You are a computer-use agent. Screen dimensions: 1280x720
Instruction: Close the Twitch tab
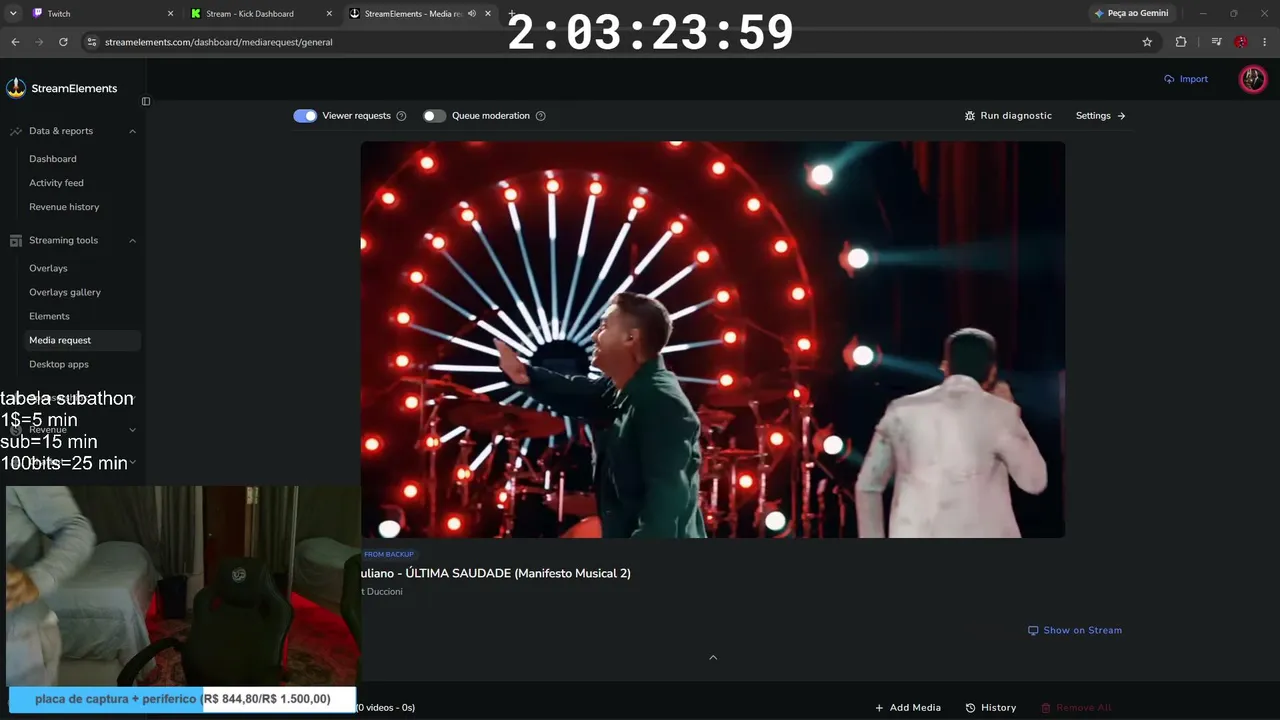coord(170,14)
